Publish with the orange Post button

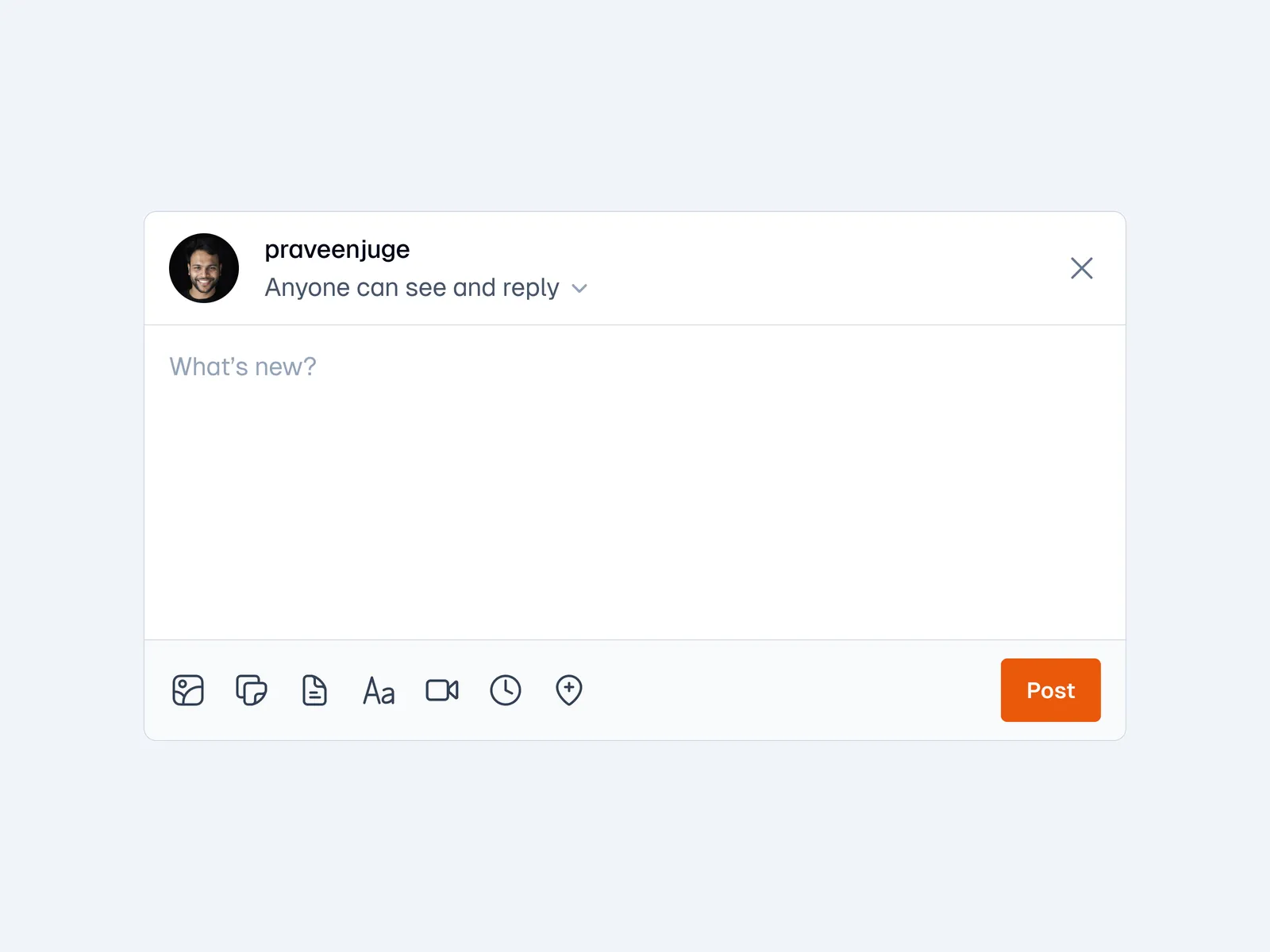tap(1050, 690)
